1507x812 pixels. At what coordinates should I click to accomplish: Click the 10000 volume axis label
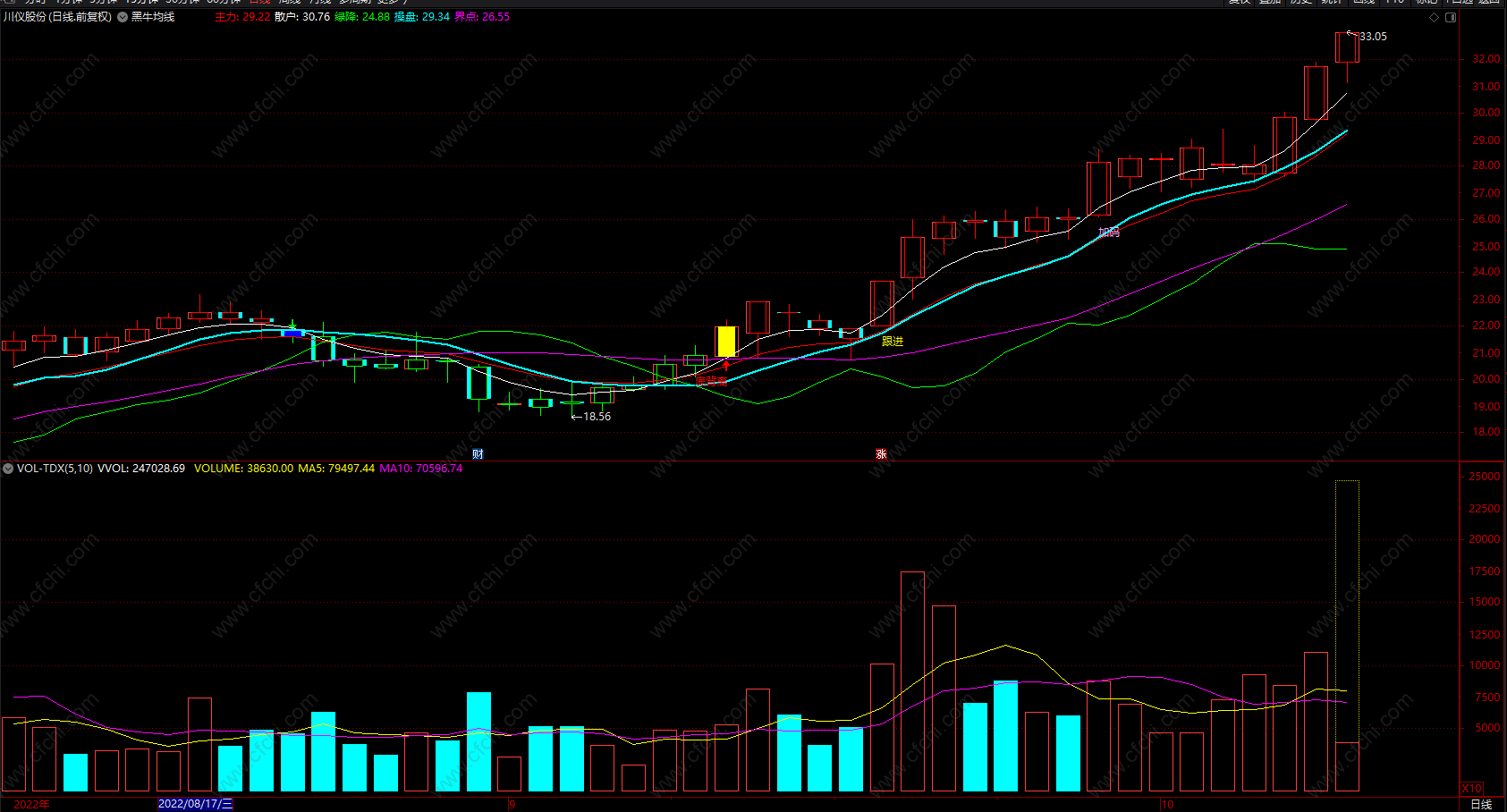1485,665
